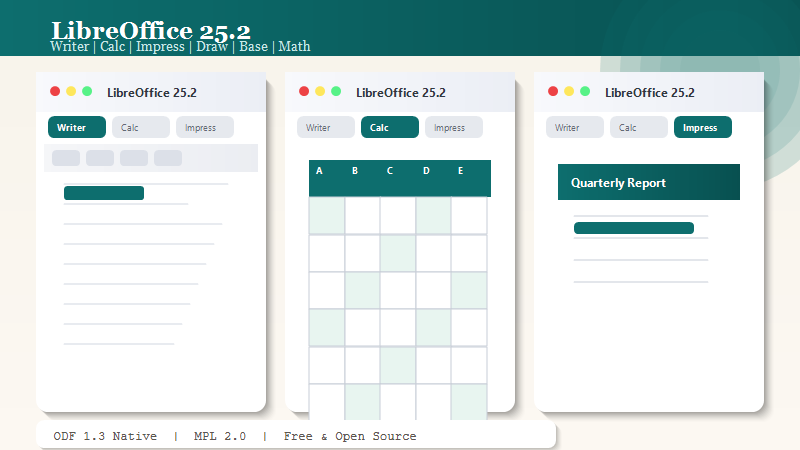Click the middle window's LibreOffice 25.2 title

point(401,92)
